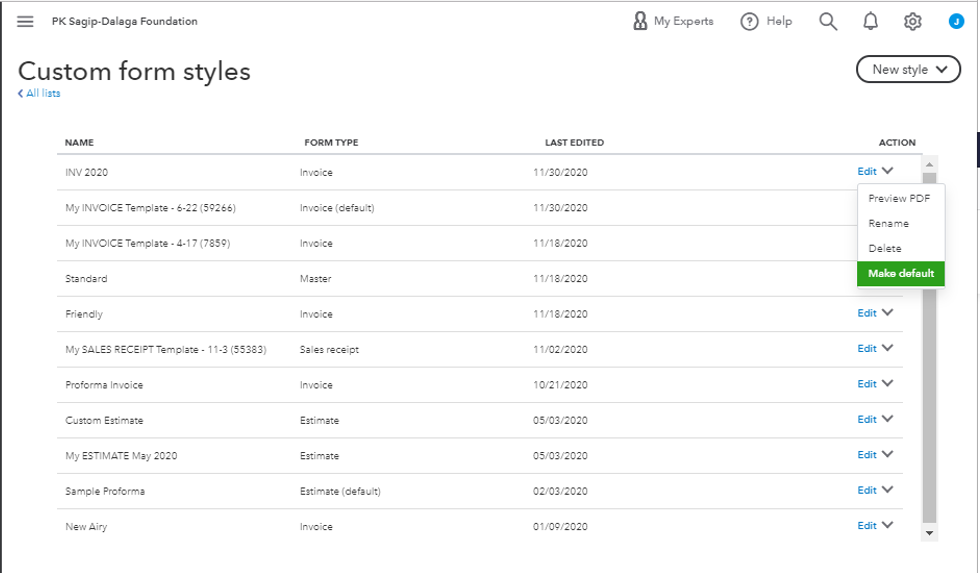The image size is (980, 573).
Task: Click the My Experts person icon
Action: pos(640,21)
